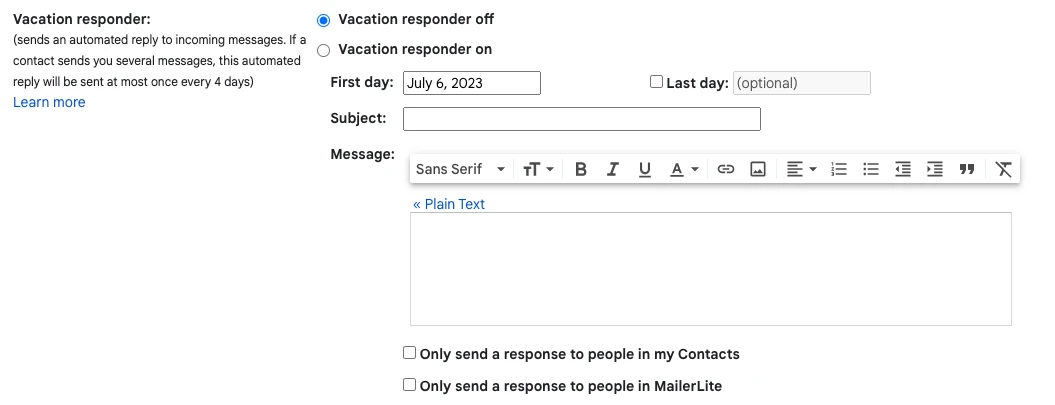Open the text size dropdown

[538, 170]
